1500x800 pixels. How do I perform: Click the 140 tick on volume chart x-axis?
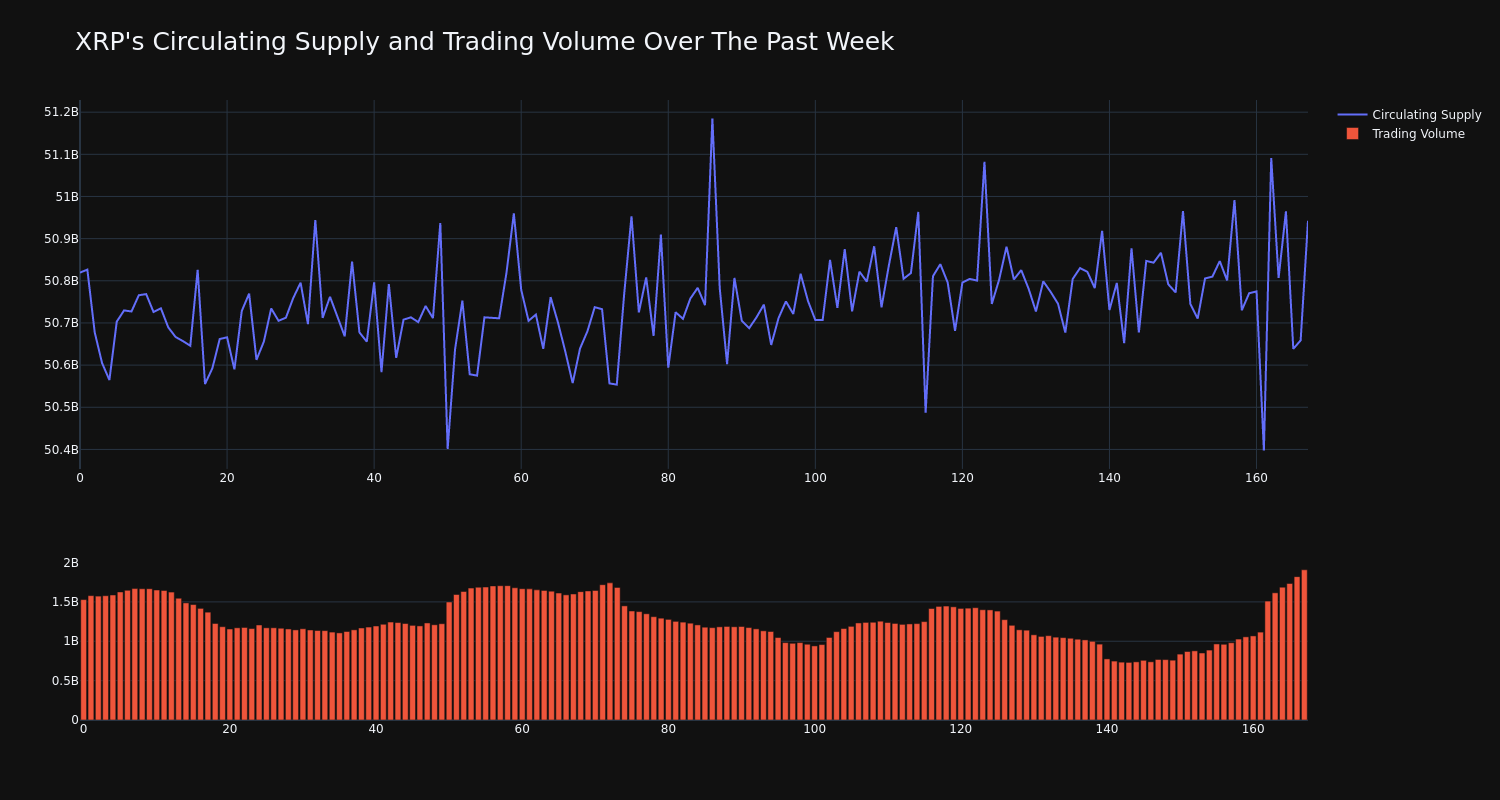click(1107, 729)
